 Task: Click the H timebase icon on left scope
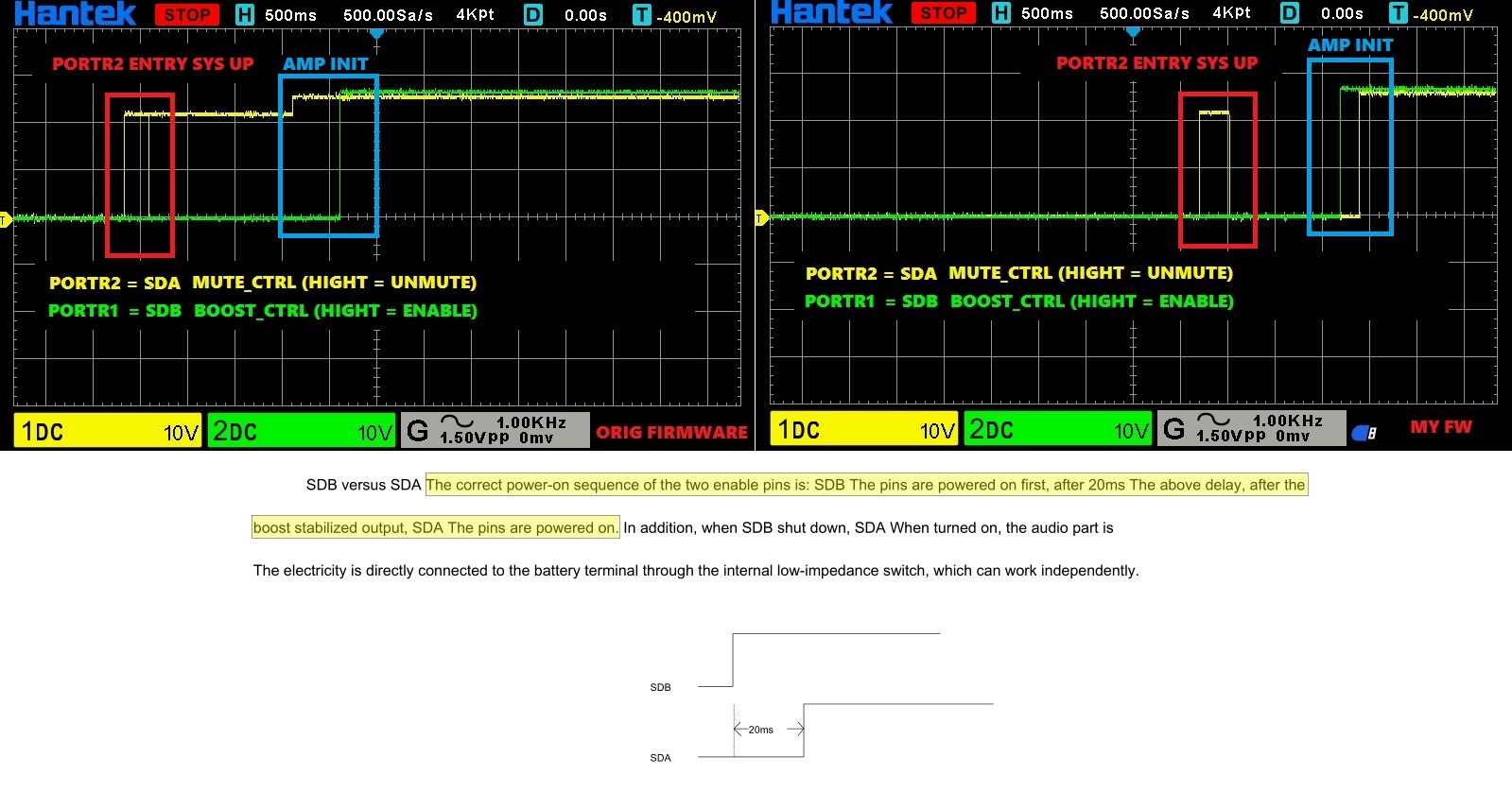tap(245, 15)
